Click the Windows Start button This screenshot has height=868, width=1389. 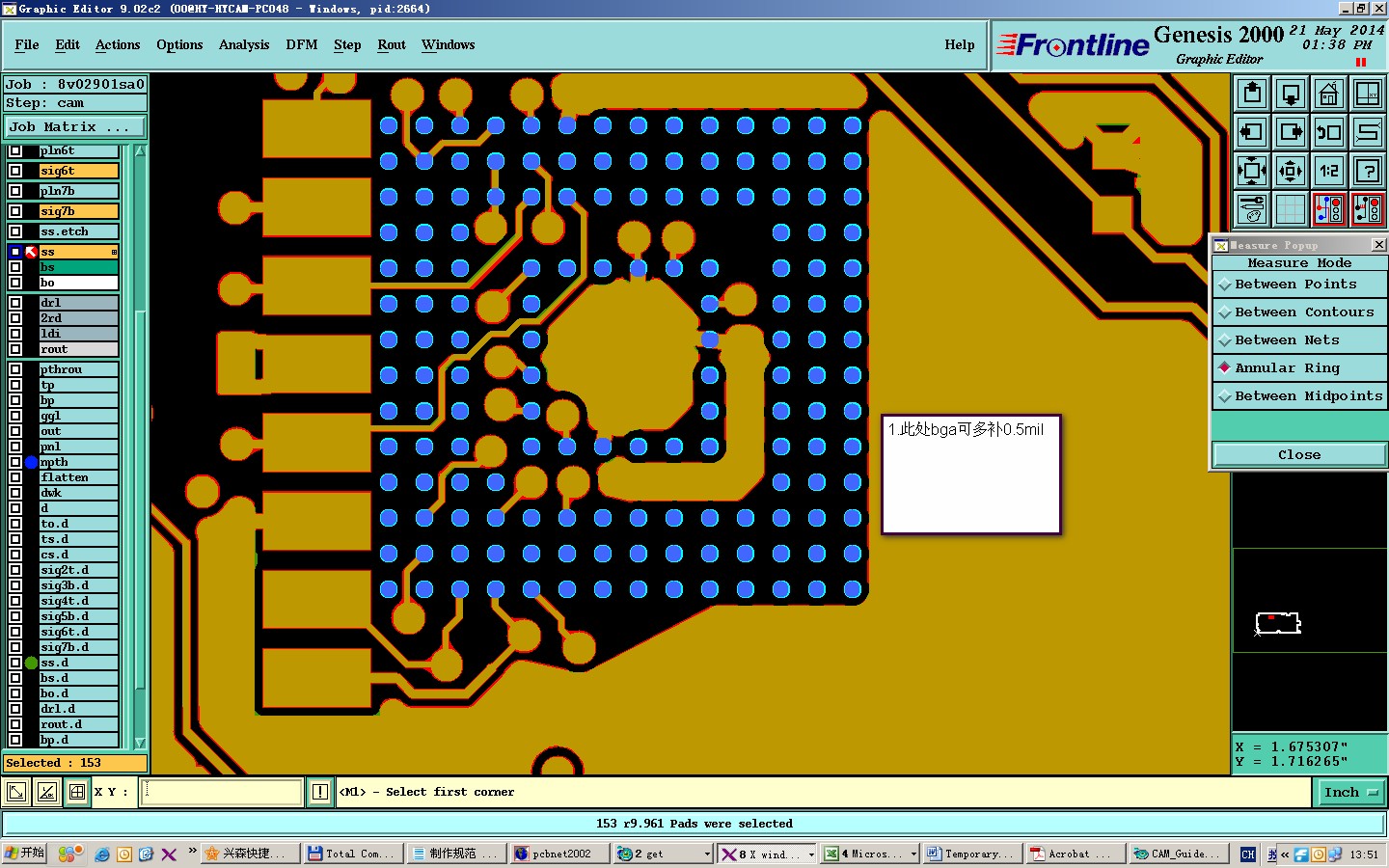click(25, 854)
